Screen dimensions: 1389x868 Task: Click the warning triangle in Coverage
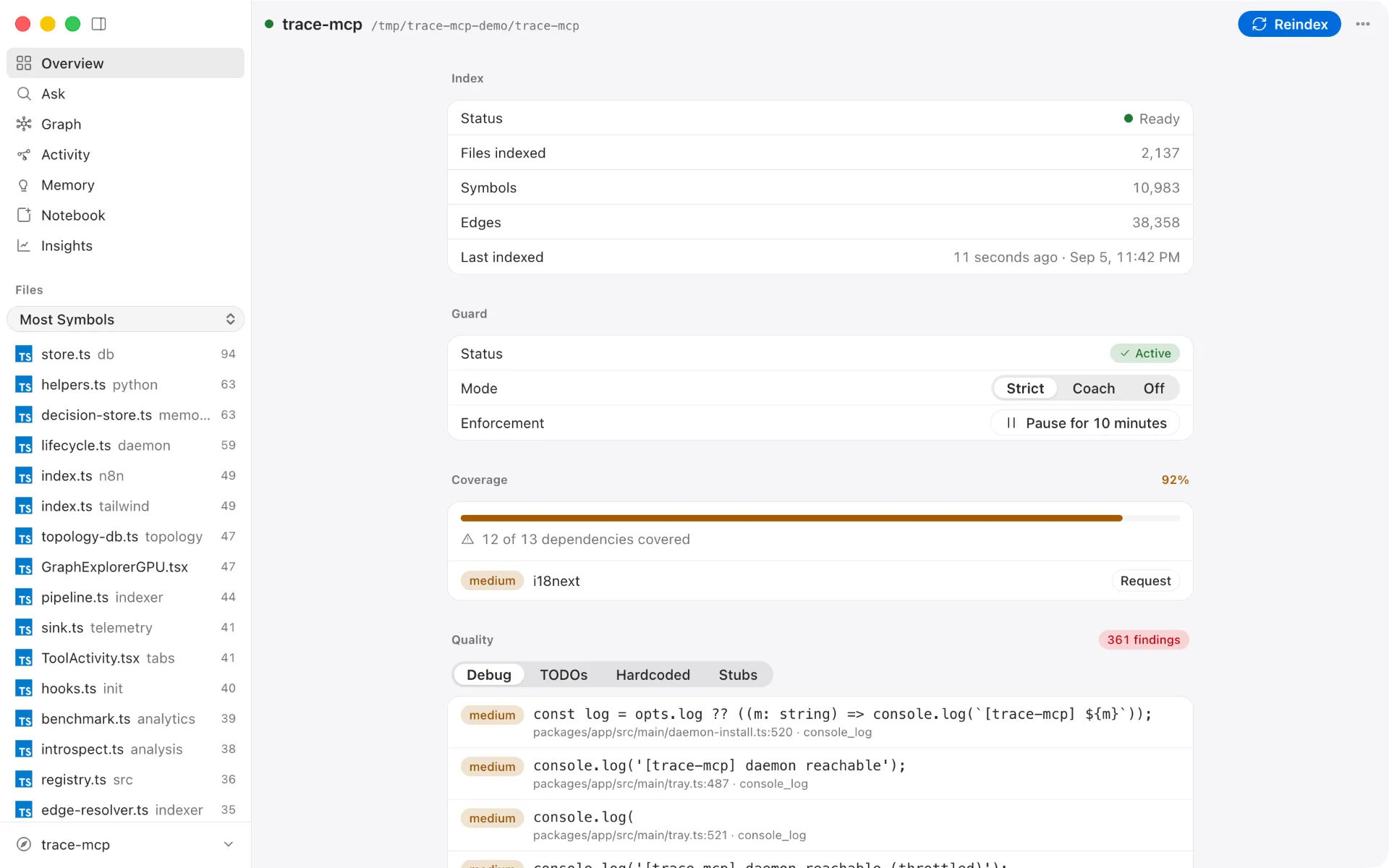tap(467, 539)
